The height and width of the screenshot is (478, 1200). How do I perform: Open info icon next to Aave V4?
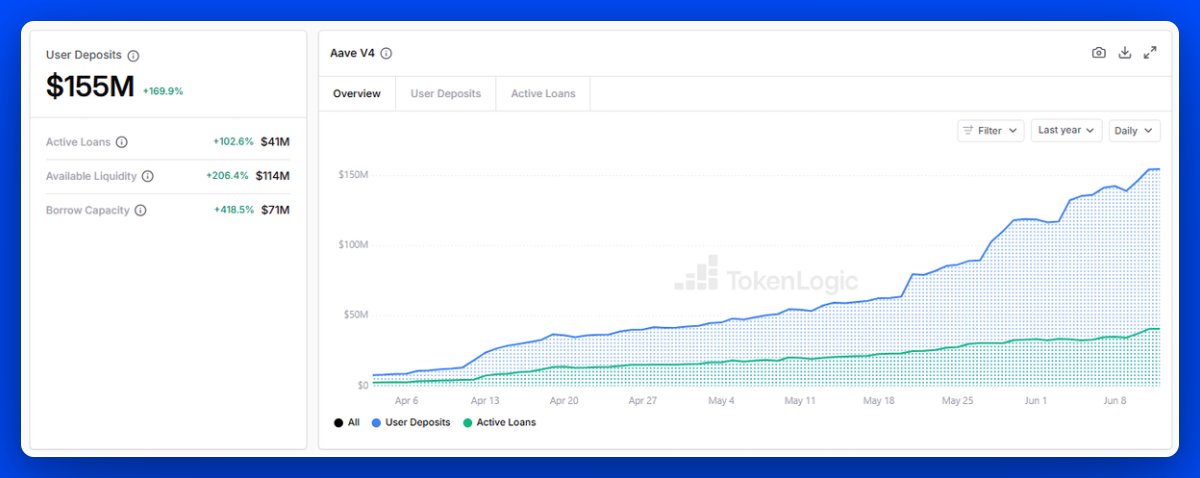coord(386,53)
